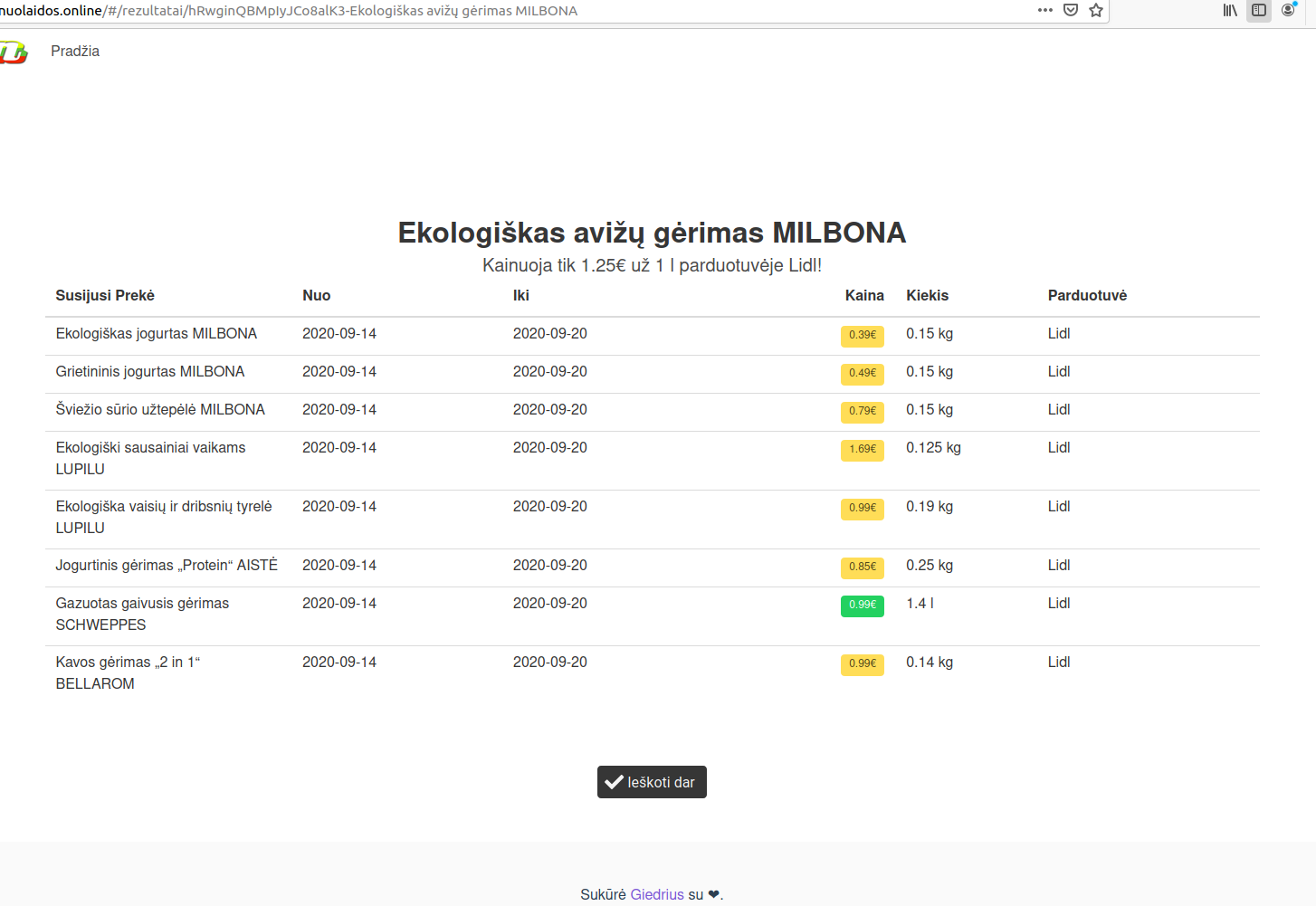The image size is (1316, 906).
Task: Click Lidl store in Ekologiškas jogurtas row
Action: (1059, 334)
